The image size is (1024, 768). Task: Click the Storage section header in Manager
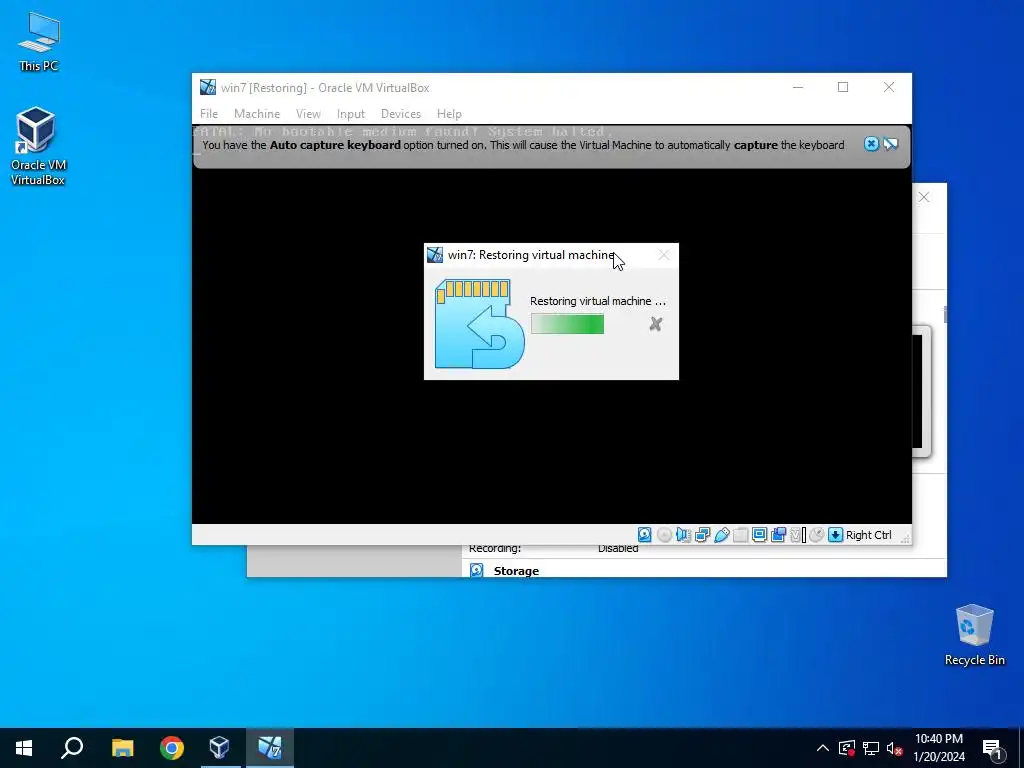516,571
